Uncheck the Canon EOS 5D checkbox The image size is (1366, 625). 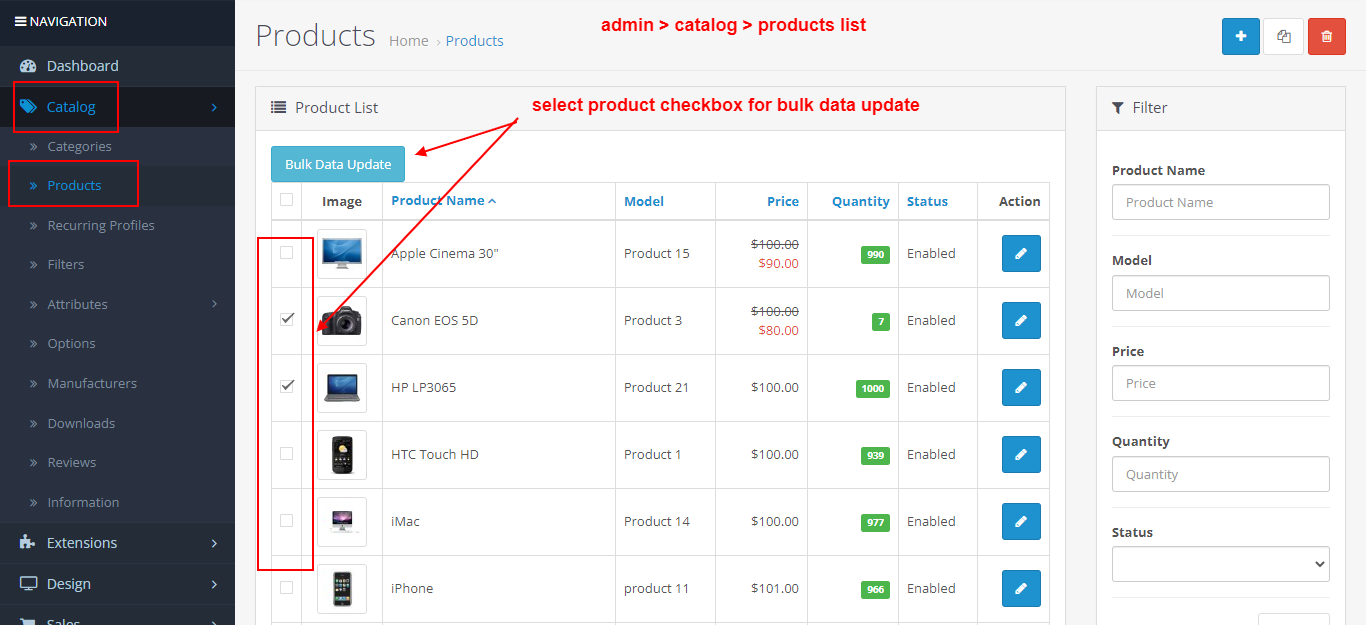[287, 319]
